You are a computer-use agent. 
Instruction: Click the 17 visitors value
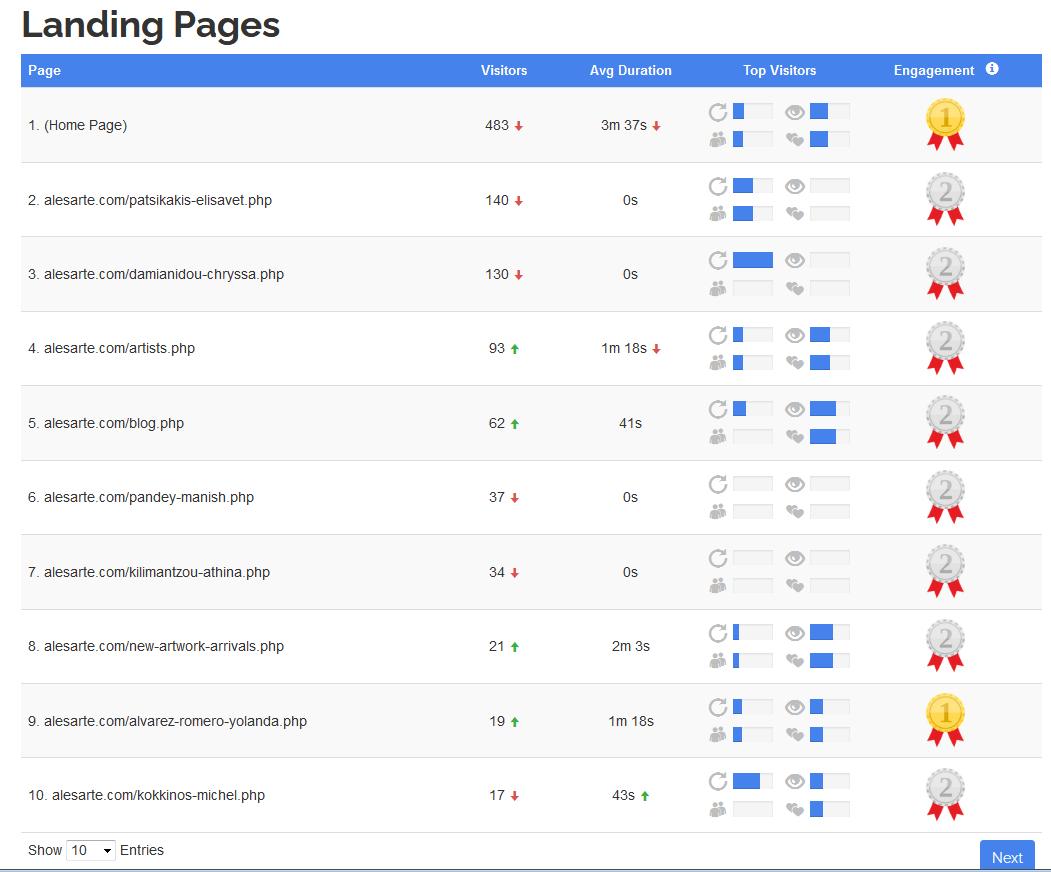pos(497,795)
